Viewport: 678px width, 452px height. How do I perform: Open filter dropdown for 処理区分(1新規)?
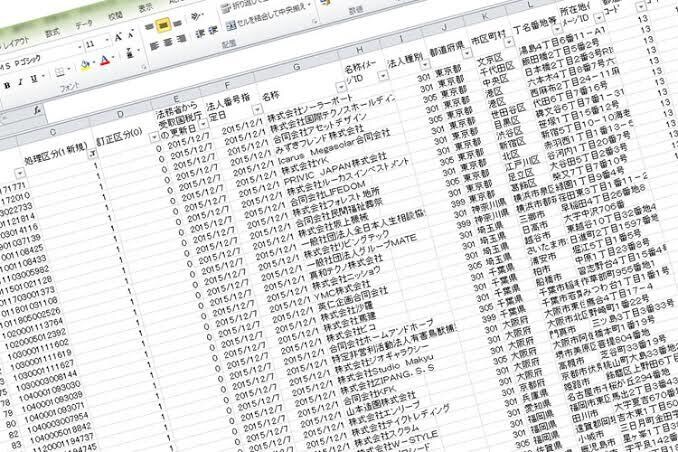pos(93,155)
